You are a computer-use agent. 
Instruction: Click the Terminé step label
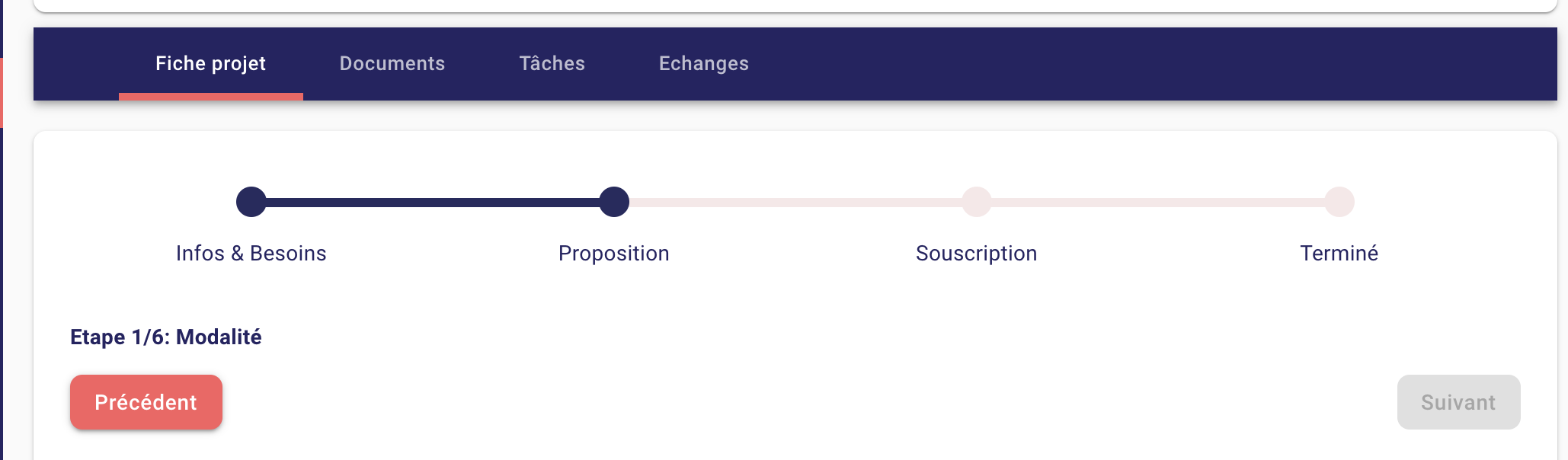[1339, 253]
